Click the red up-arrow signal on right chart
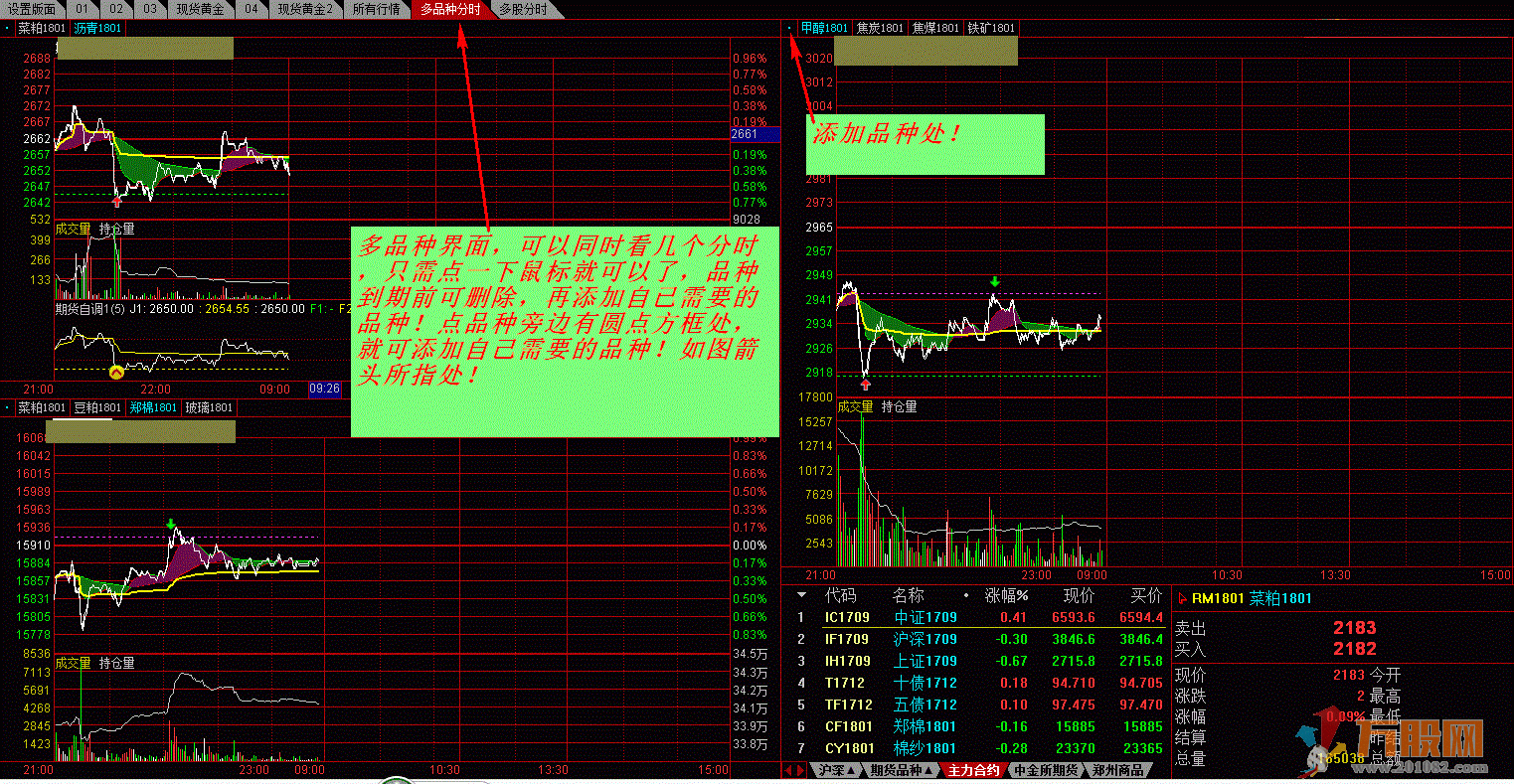Screen dimensions: 1514x784 (865, 385)
